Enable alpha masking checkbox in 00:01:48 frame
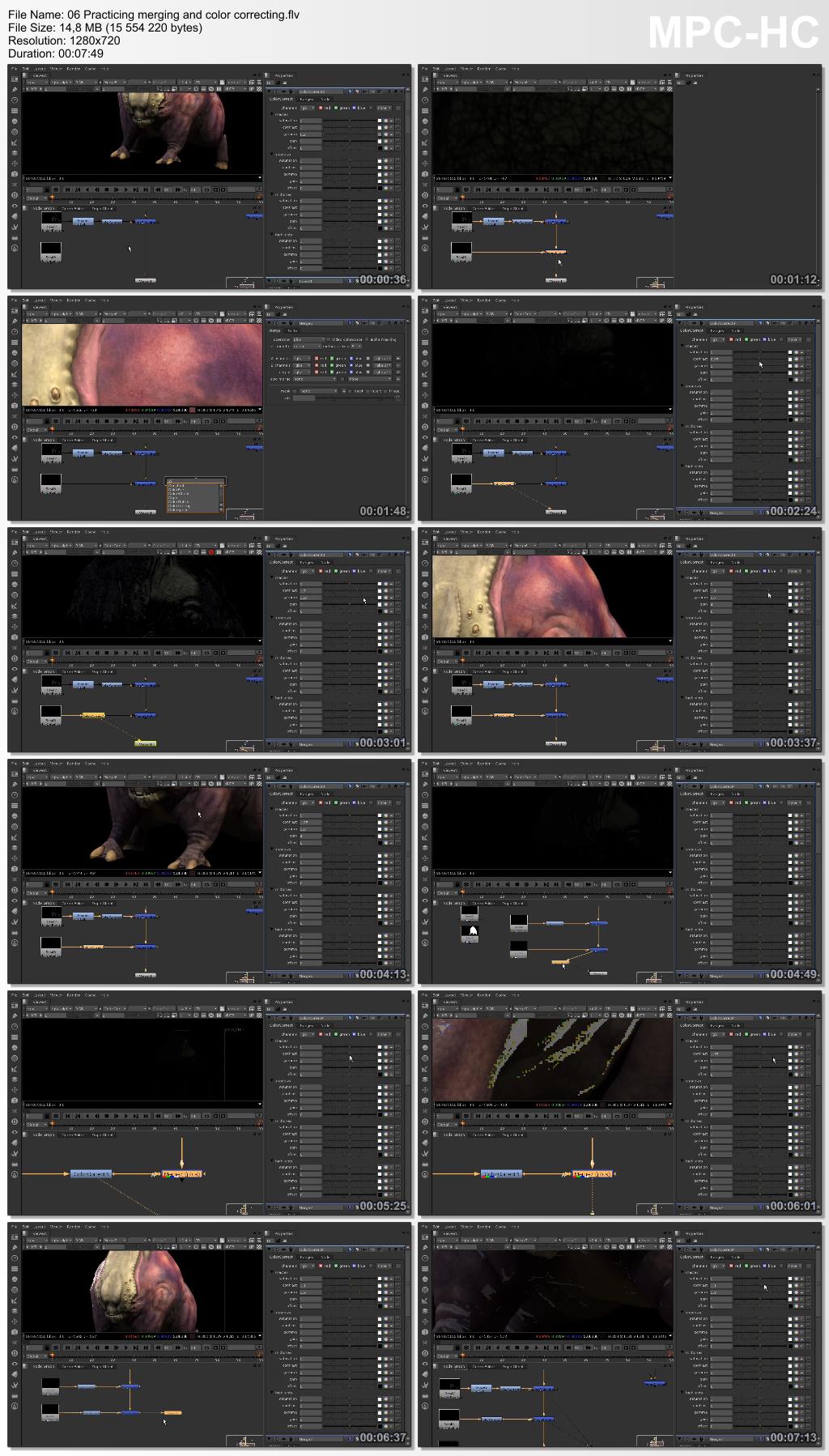 (x=367, y=339)
